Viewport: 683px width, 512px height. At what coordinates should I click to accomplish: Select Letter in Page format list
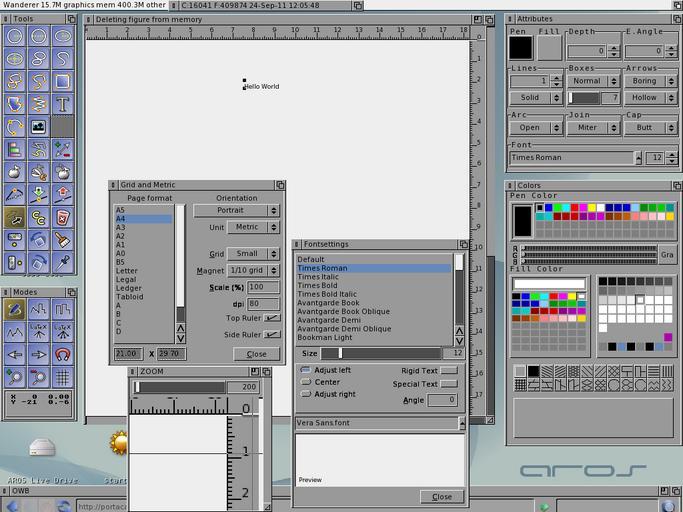pos(127,271)
